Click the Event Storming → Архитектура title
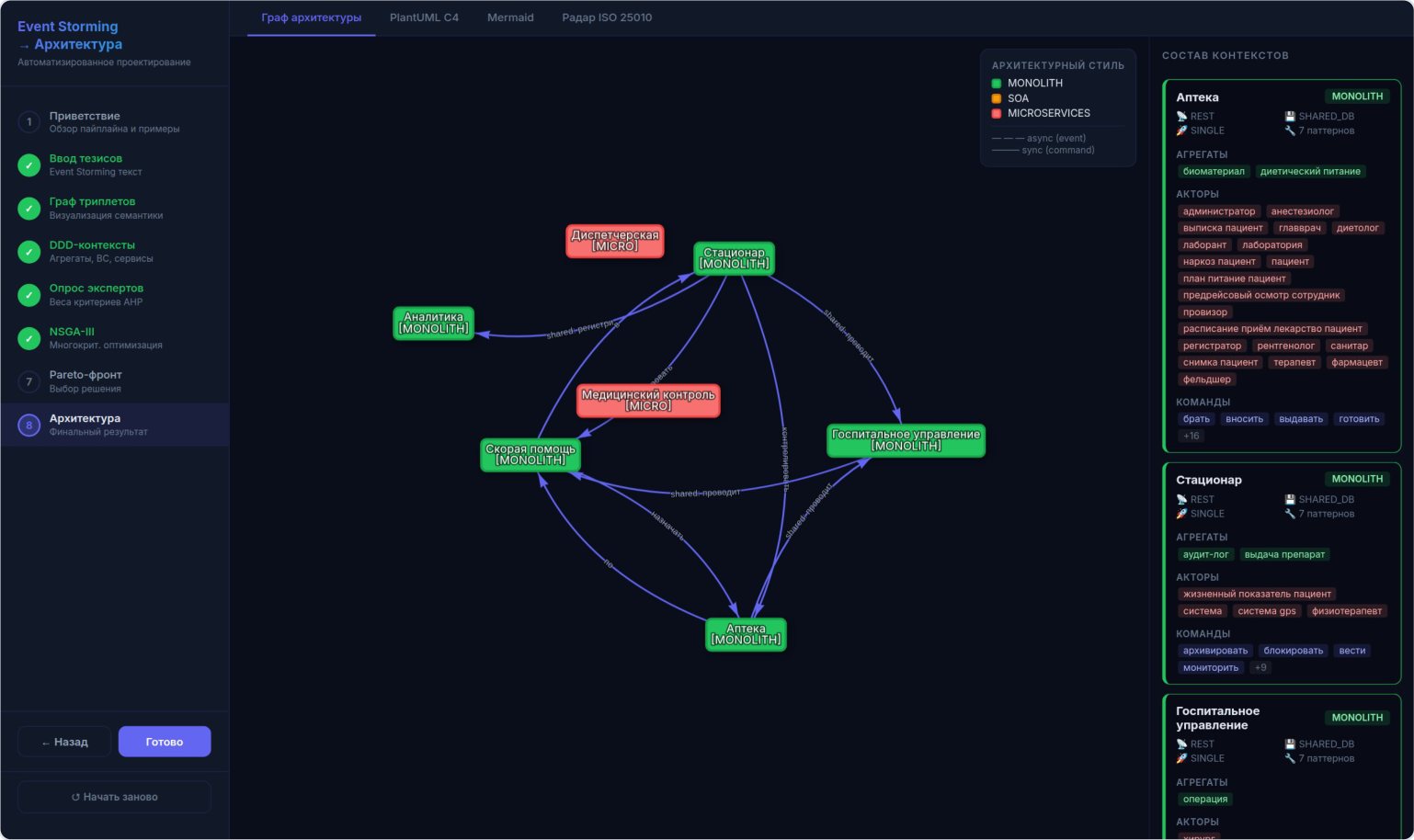Viewport: 1414px width, 840px height. coord(70,35)
